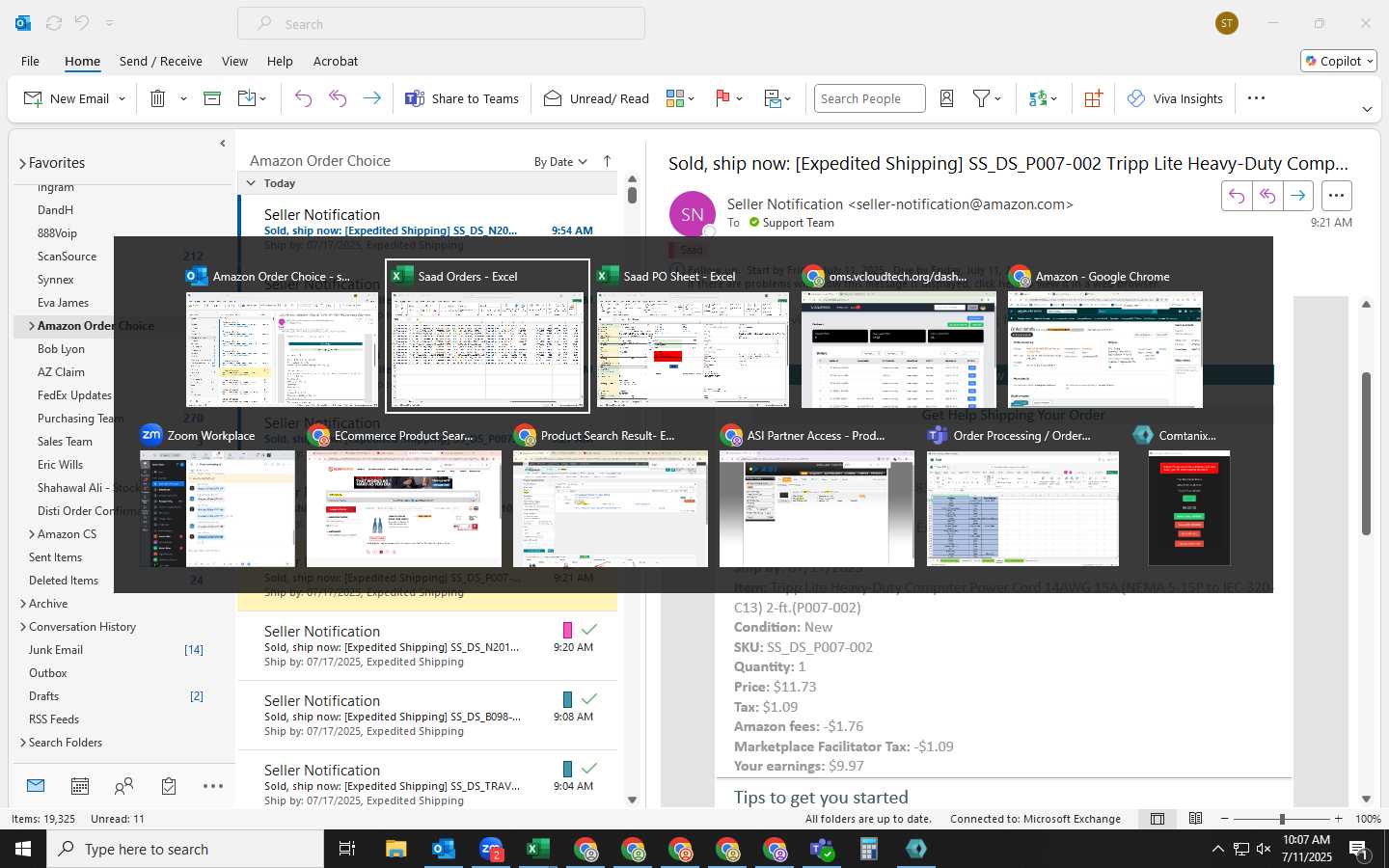Click ribbon overflow more commands dots
This screenshot has height=868, width=1389.
pyautogui.click(x=1256, y=98)
